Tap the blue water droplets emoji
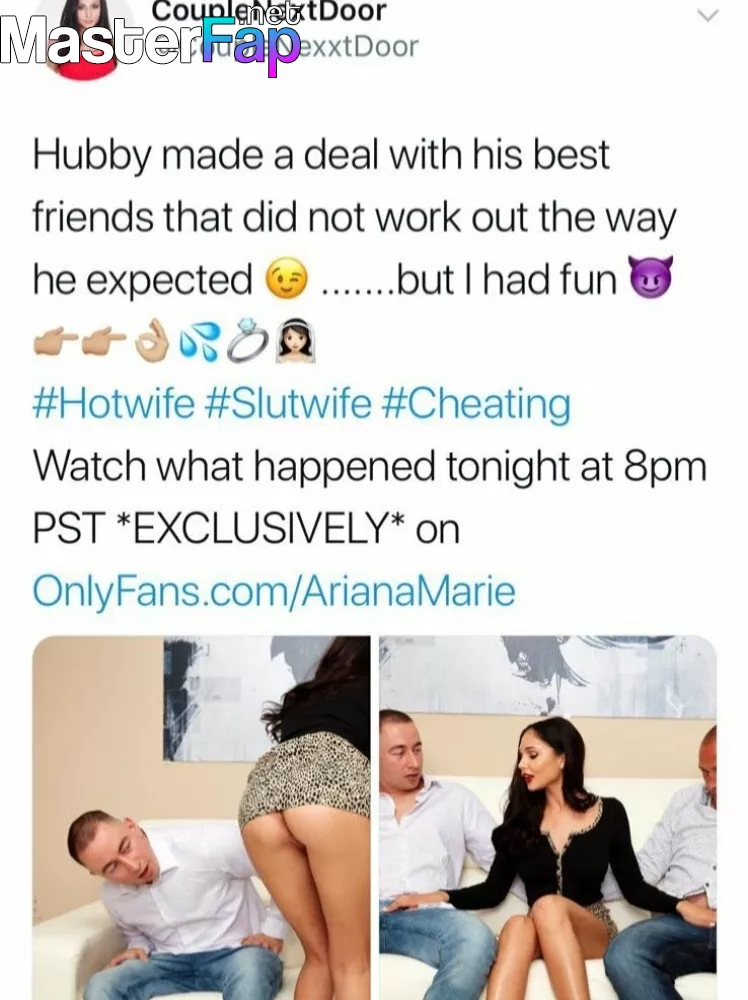The height and width of the screenshot is (1000, 748). 198,342
